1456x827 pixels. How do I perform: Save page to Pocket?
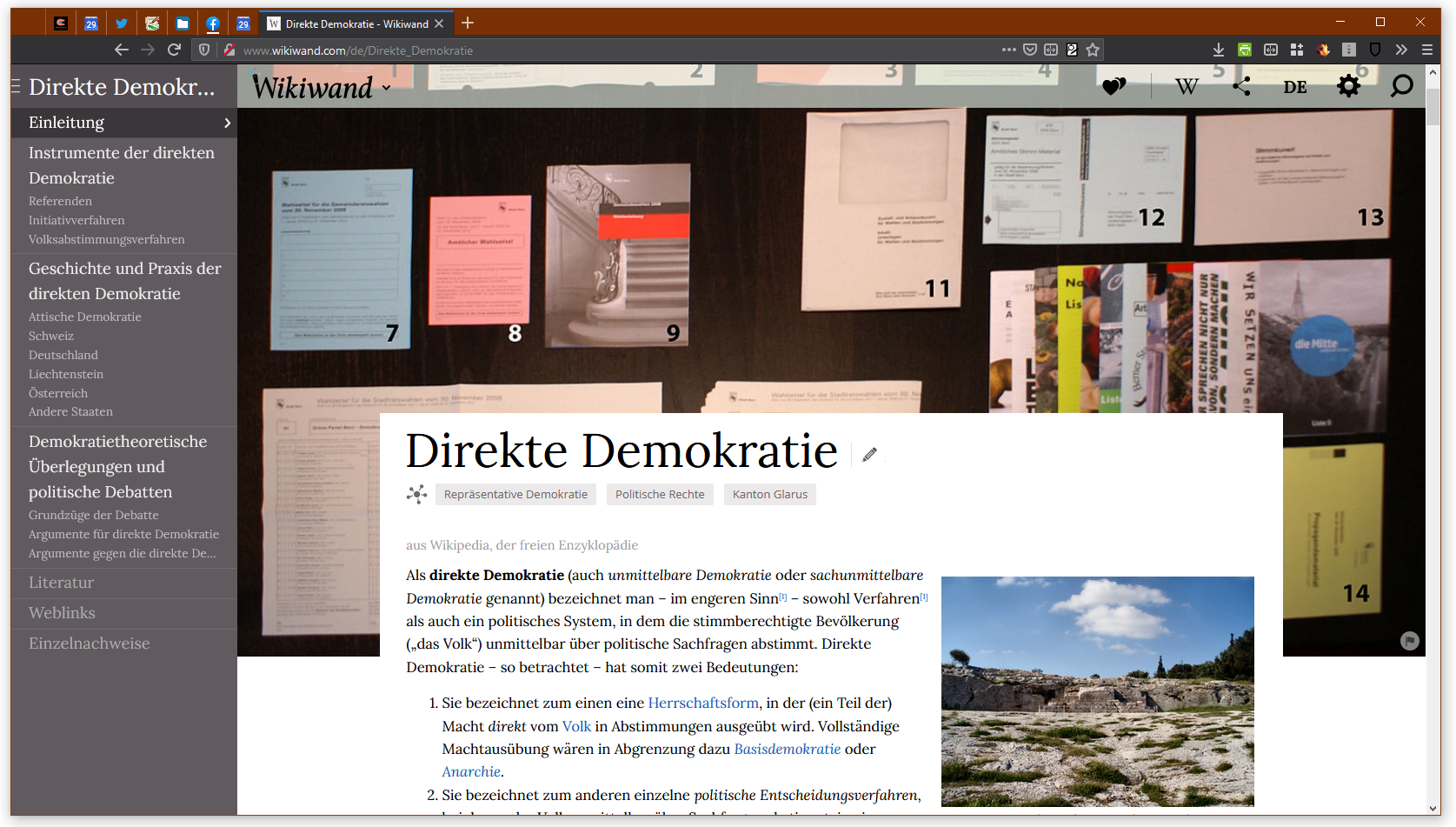click(1030, 50)
